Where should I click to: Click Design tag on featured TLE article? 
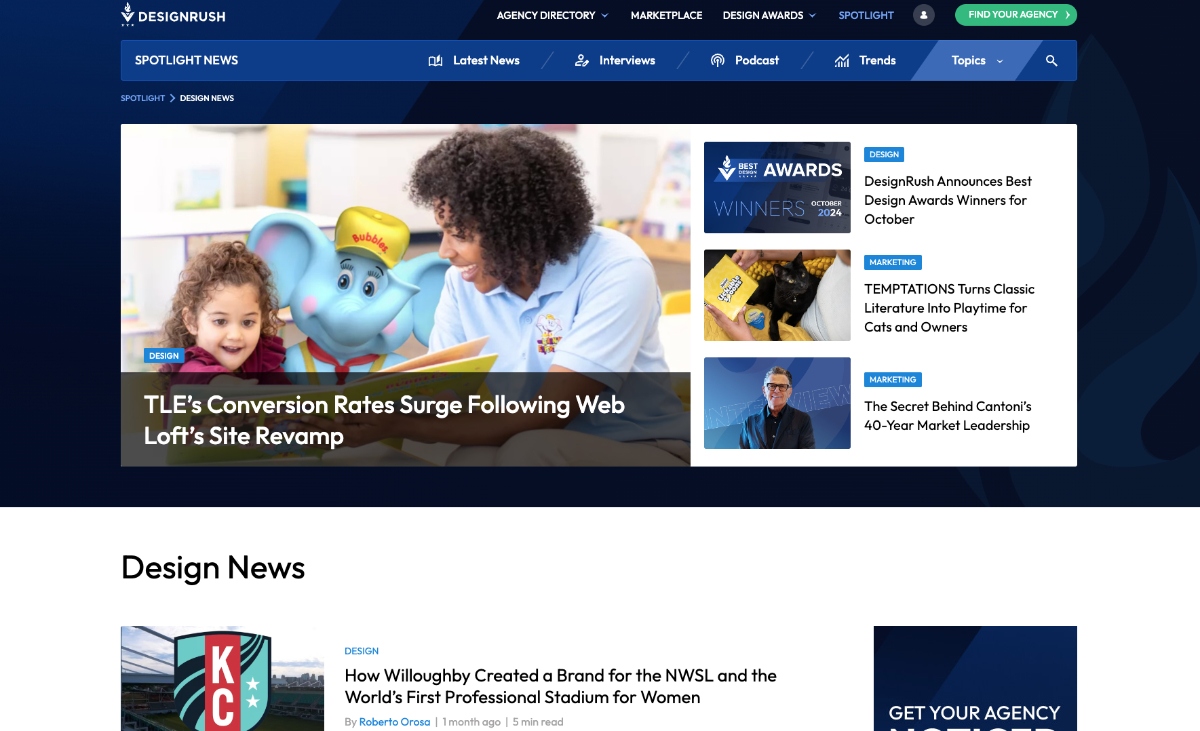tap(164, 356)
